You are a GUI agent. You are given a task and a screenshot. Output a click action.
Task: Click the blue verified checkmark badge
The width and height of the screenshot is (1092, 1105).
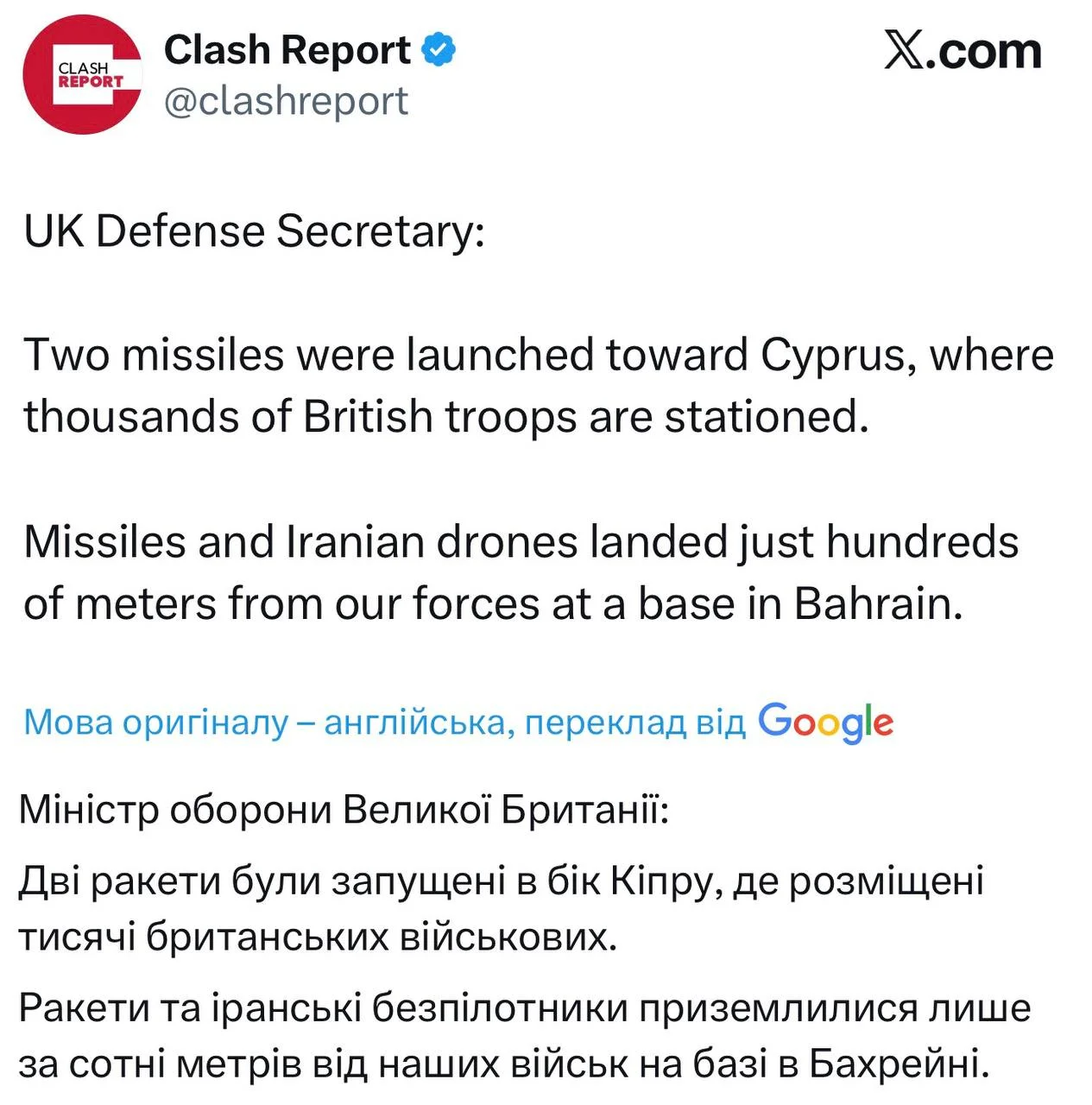(x=439, y=50)
